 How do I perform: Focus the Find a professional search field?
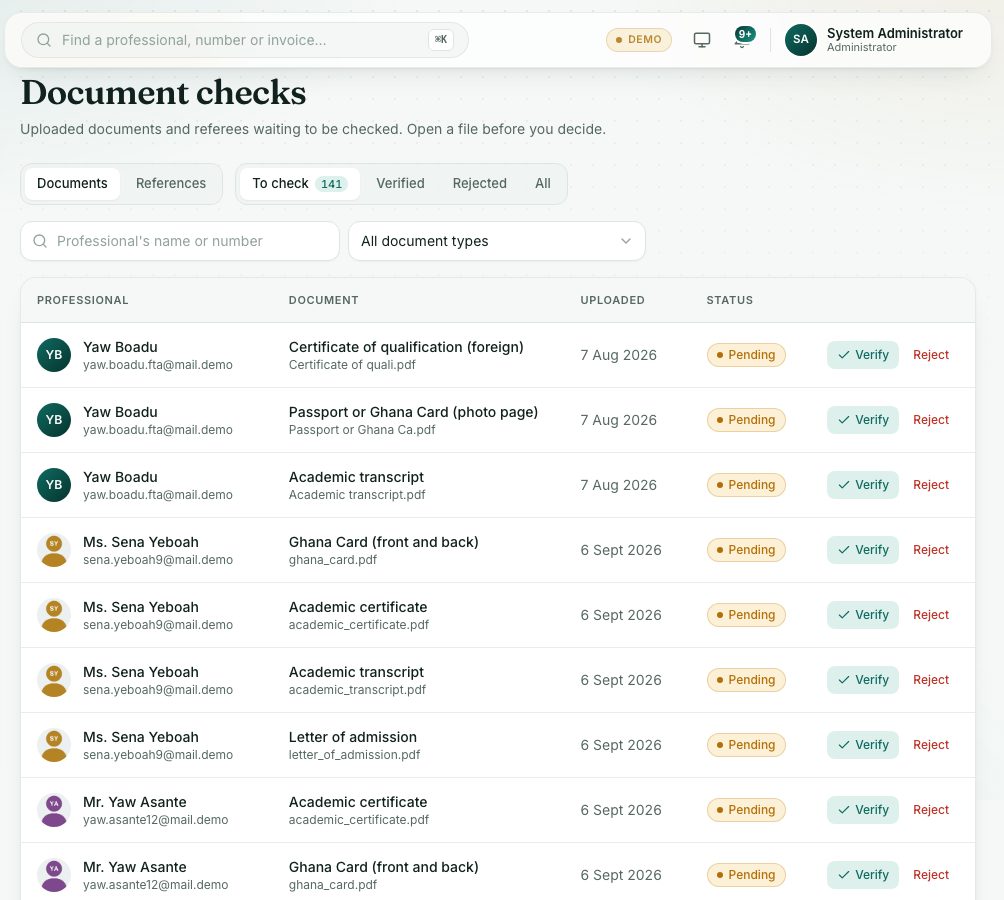[245, 40]
